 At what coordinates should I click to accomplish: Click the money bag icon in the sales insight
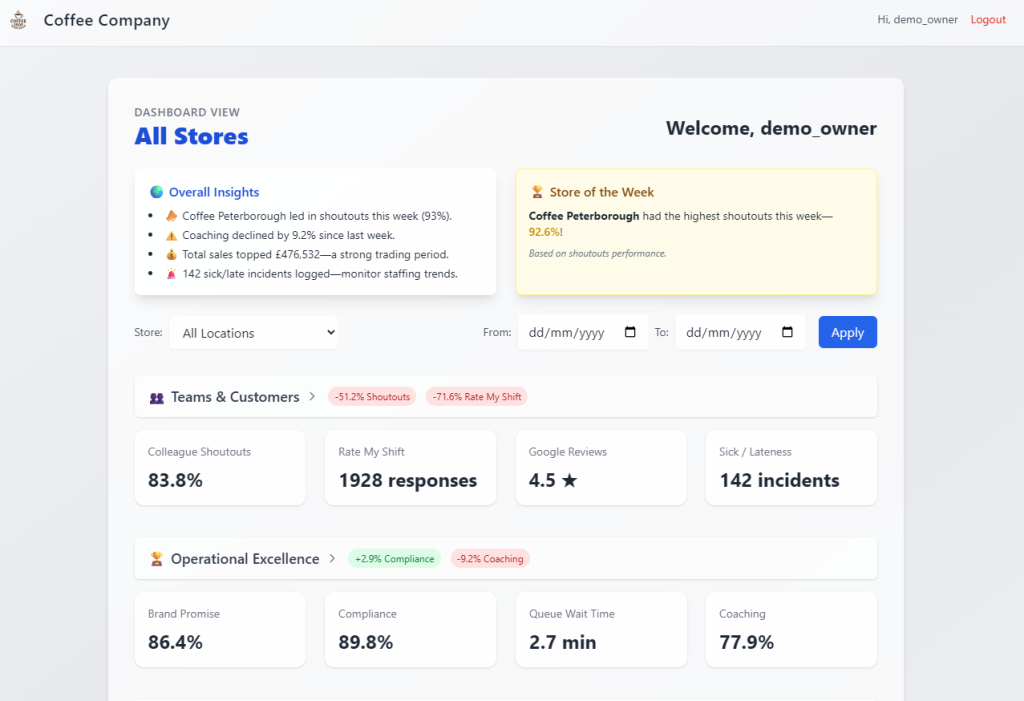pos(171,254)
